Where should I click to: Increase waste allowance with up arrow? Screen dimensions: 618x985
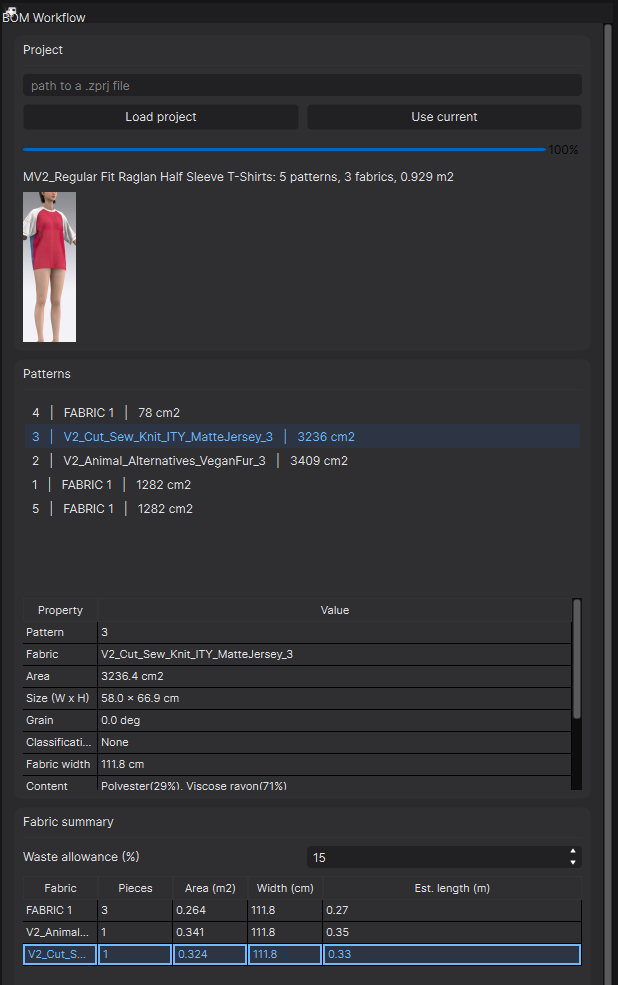(573, 852)
